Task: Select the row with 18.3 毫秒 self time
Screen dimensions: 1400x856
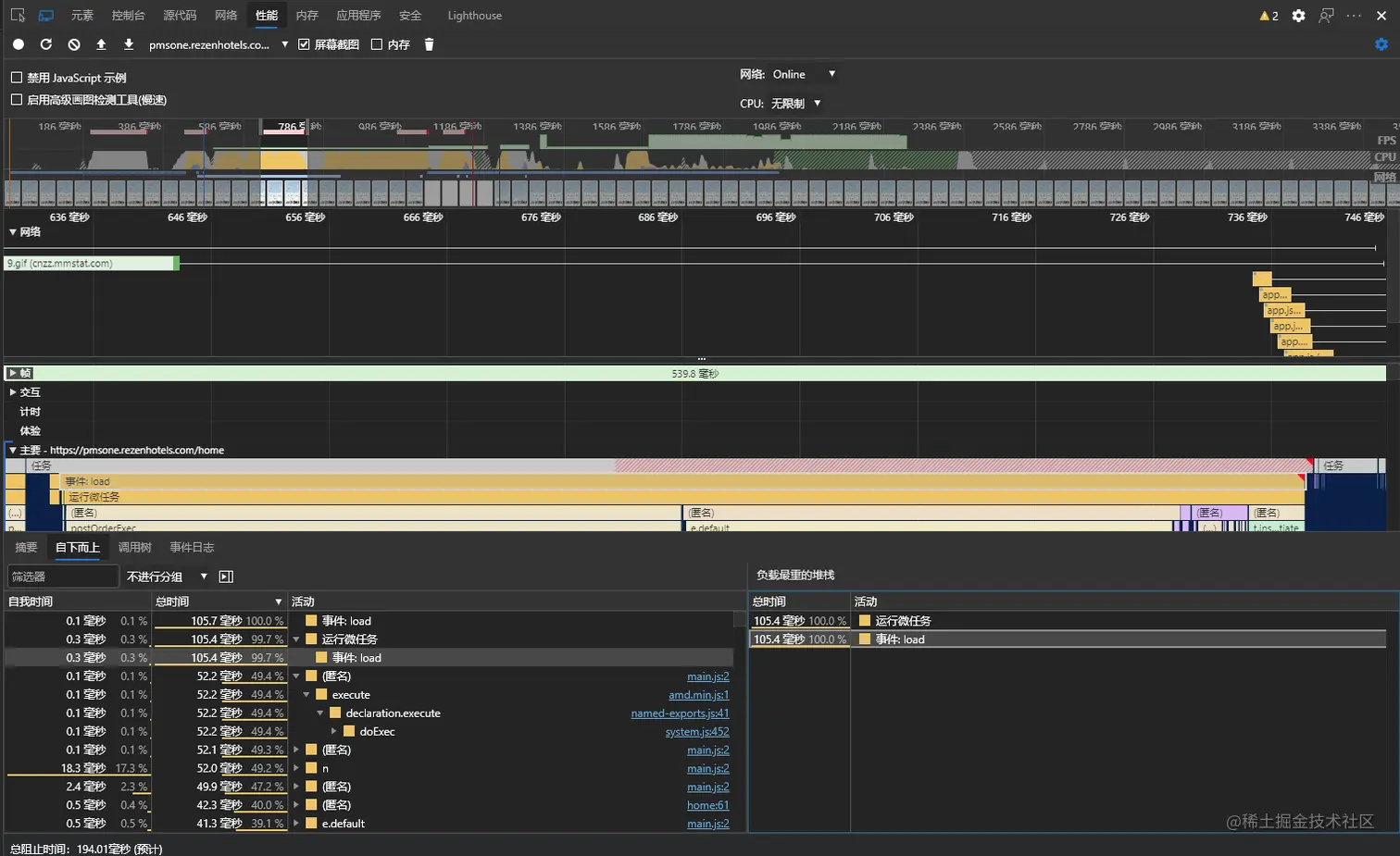Action: point(369,768)
